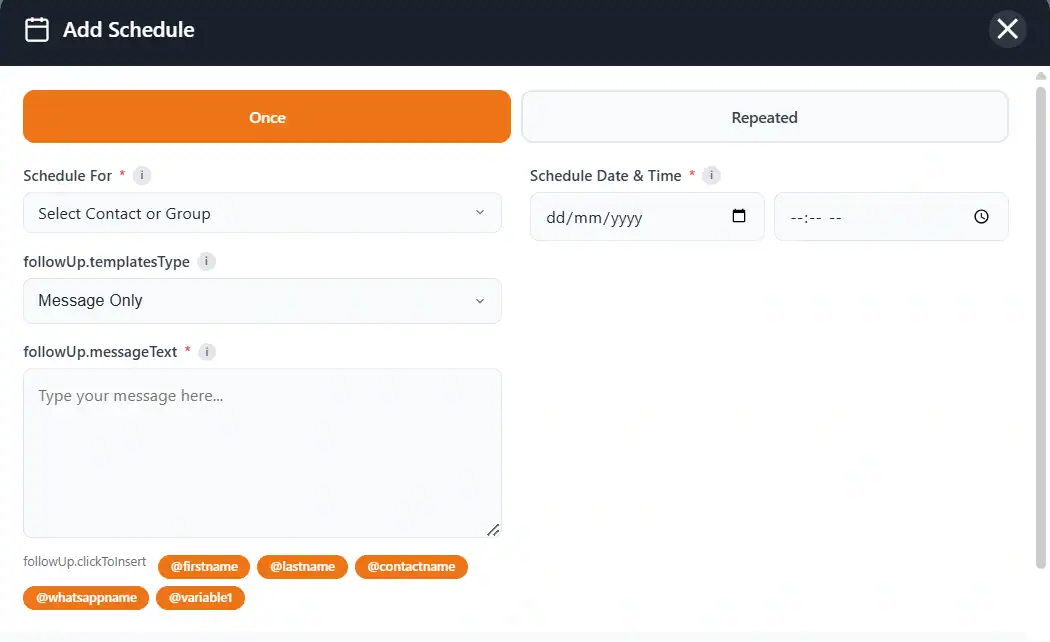The image size is (1050, 642).
Task: Click the info icon next to followUp.templatesType
Action: (206, 262)
